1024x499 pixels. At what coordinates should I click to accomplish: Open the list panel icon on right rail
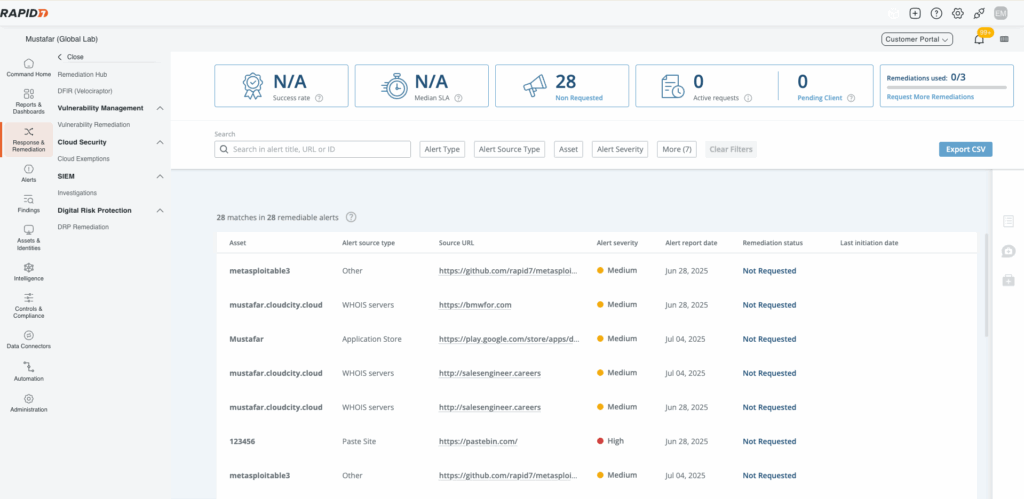1008,221
